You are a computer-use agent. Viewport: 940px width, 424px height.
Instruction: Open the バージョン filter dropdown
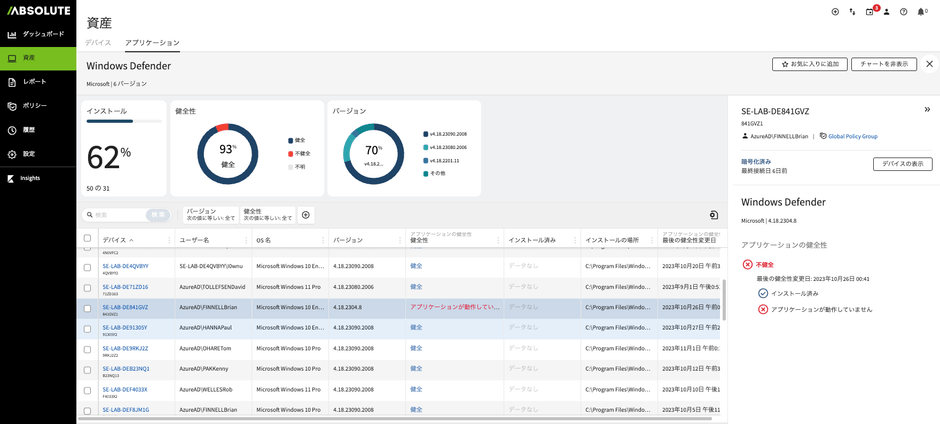210,215
